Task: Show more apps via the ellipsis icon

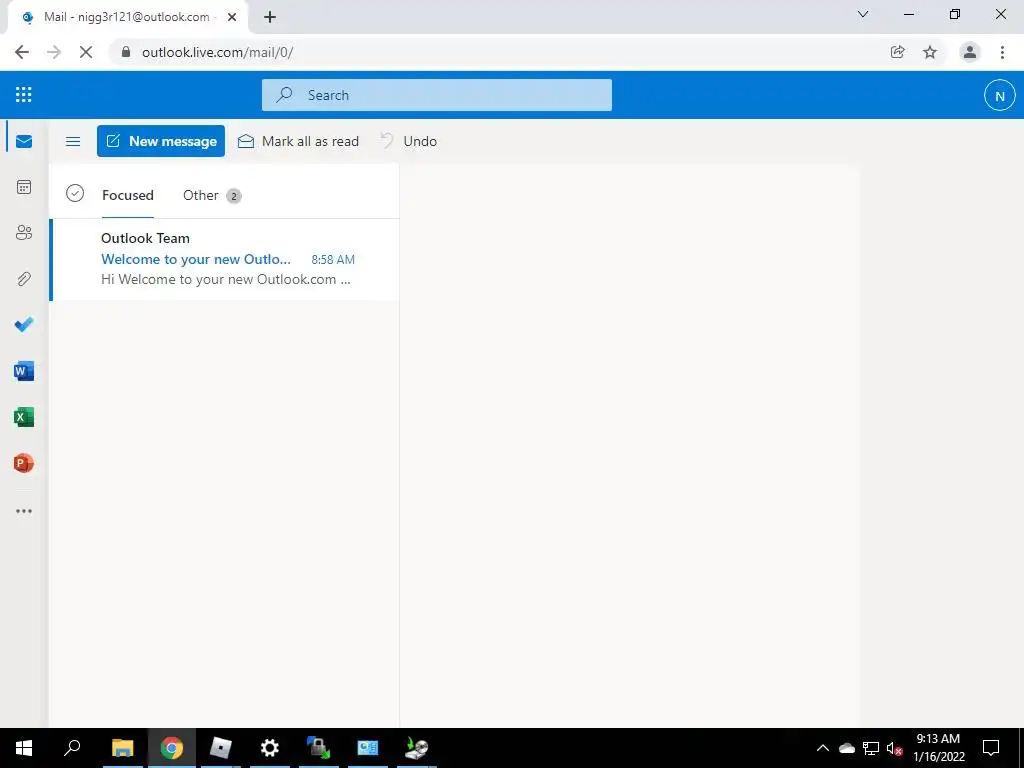Action: click(x=24, y=511)
